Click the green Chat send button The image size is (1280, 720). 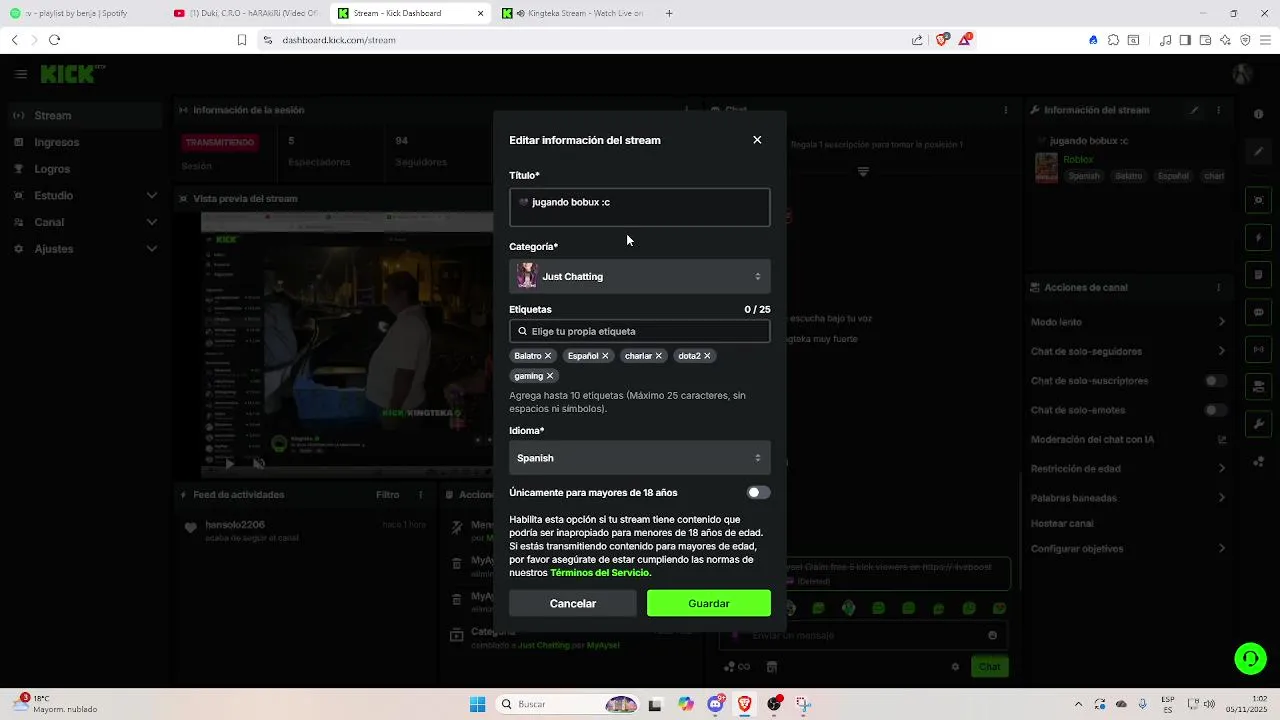[x=989, y=667]
